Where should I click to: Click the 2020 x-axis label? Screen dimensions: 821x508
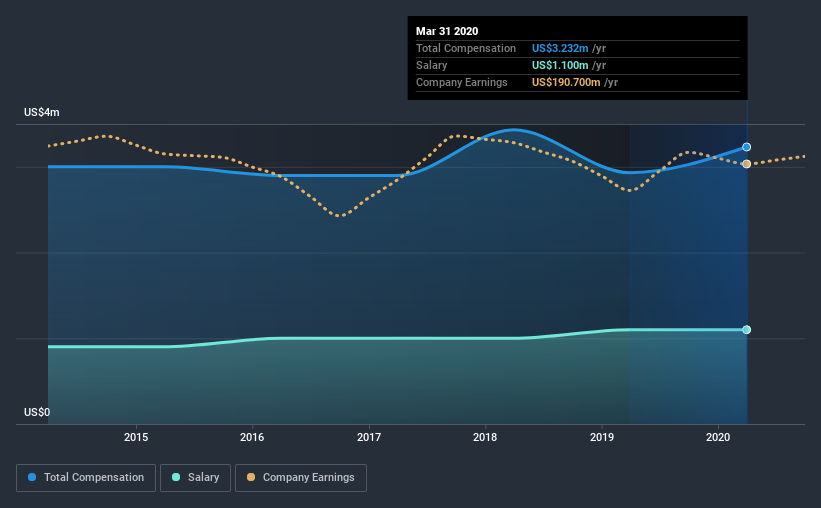coord(718,437)
